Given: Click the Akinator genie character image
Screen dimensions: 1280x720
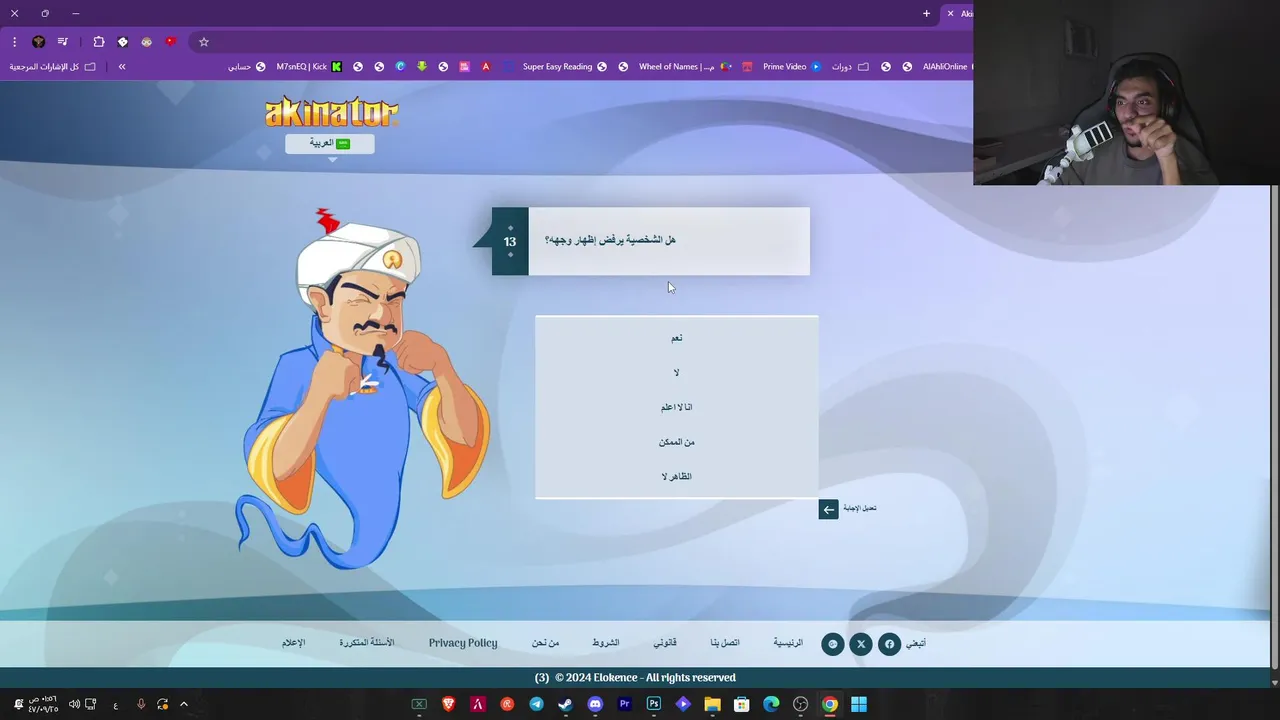Looking at the screenshot, I should point(362,390).
